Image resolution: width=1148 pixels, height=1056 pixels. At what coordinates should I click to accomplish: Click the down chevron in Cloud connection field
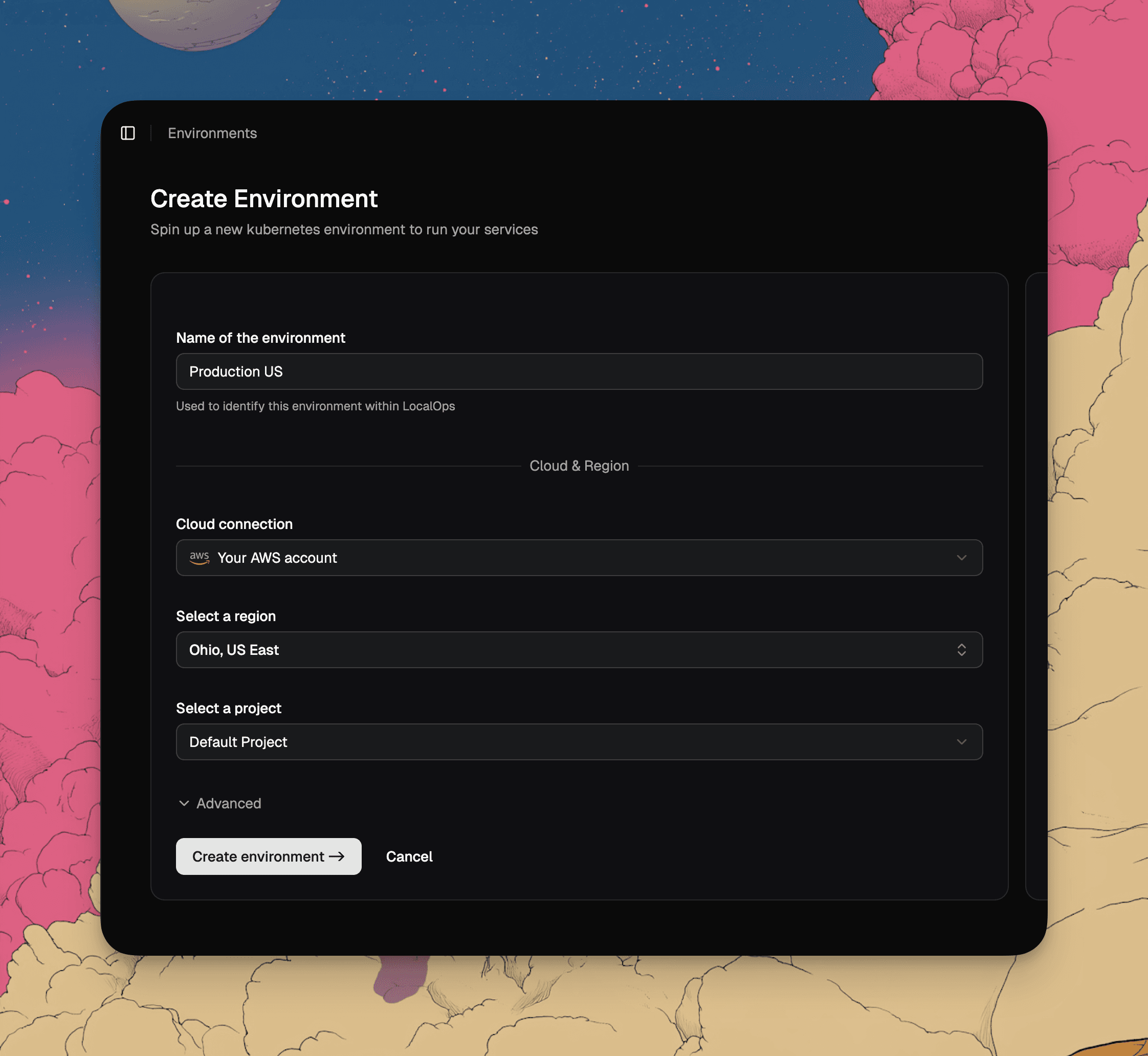(x=961, y=558)
